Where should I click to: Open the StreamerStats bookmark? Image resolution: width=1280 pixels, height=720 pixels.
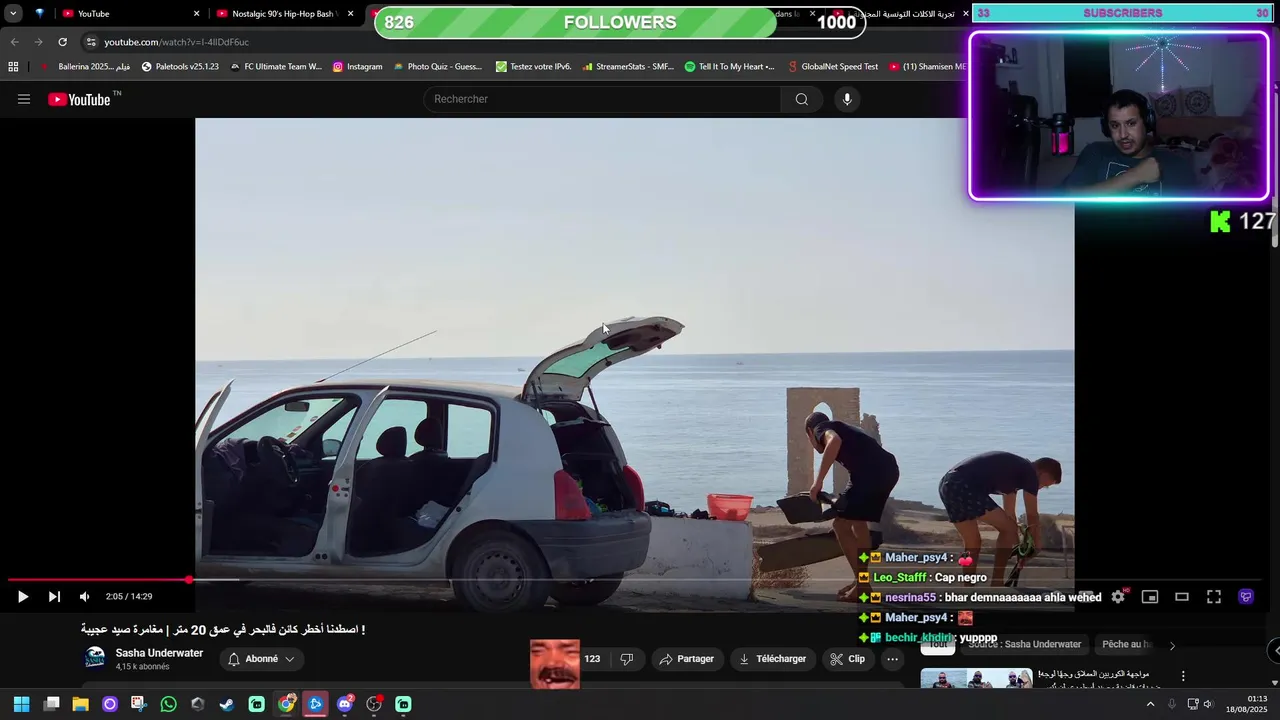(x=628, y=67)
